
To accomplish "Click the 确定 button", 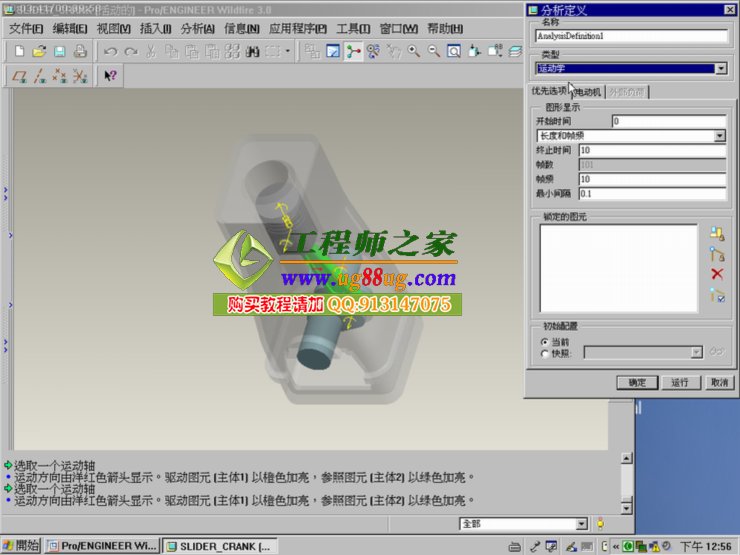I will pyautogui.click(x=637, y=382).
